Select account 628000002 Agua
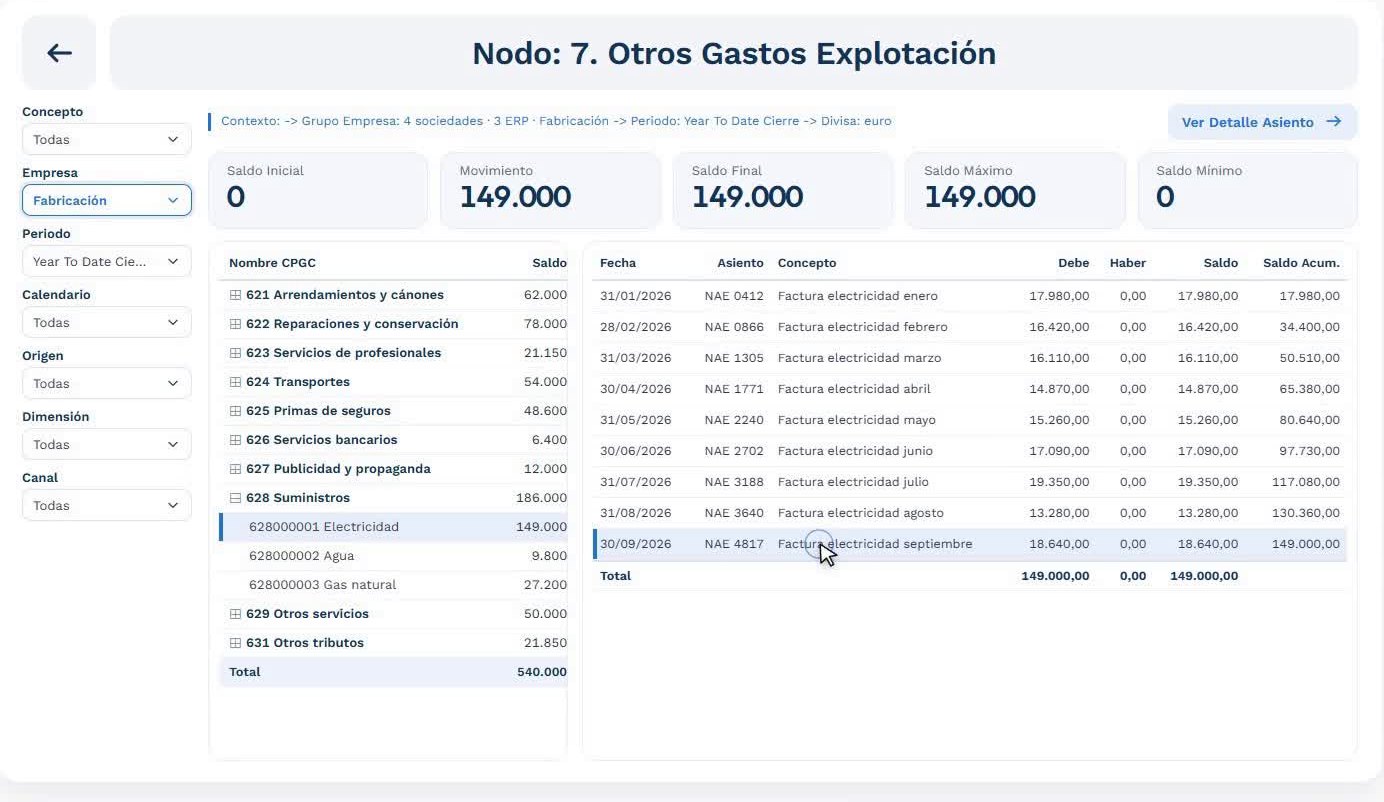This screenshot has height=802, width=1384. 393,556
